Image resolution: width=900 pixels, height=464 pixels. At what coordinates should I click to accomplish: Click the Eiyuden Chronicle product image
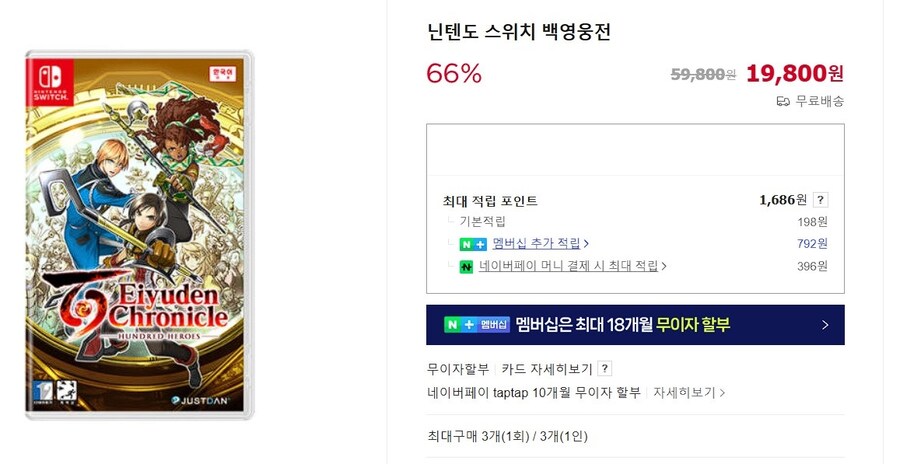pos(139,235)
